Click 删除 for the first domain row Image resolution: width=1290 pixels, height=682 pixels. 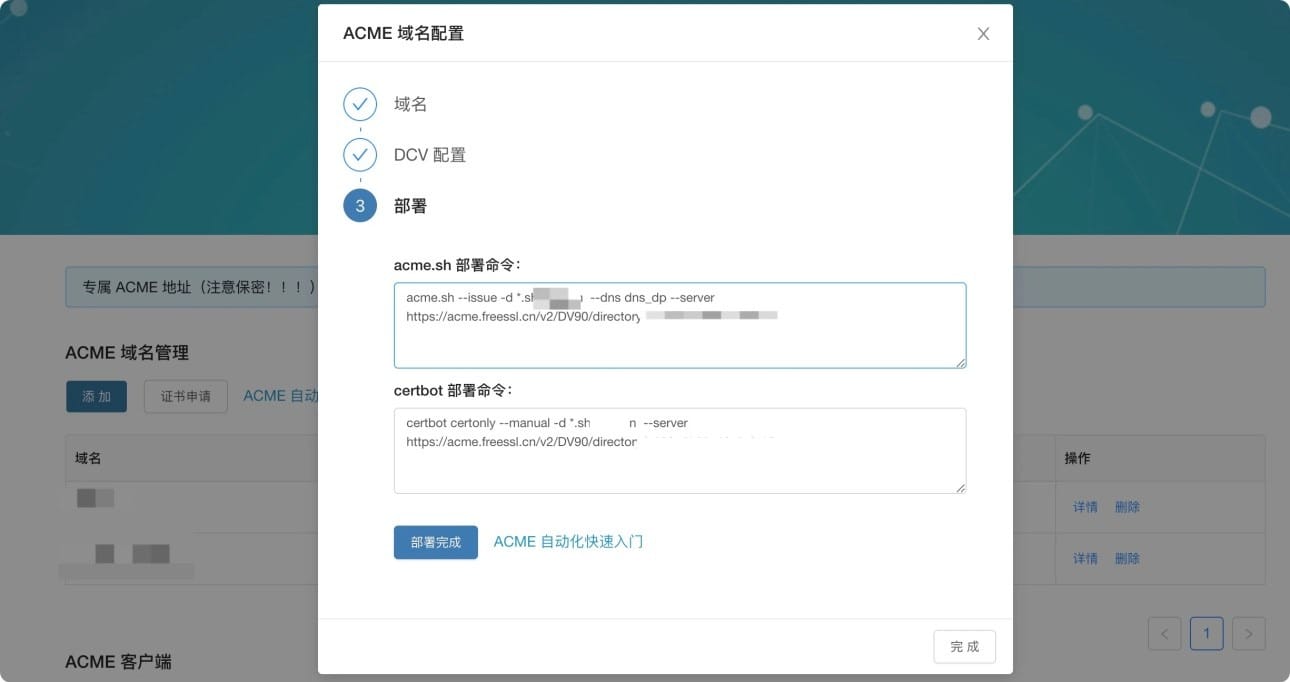1127,507
